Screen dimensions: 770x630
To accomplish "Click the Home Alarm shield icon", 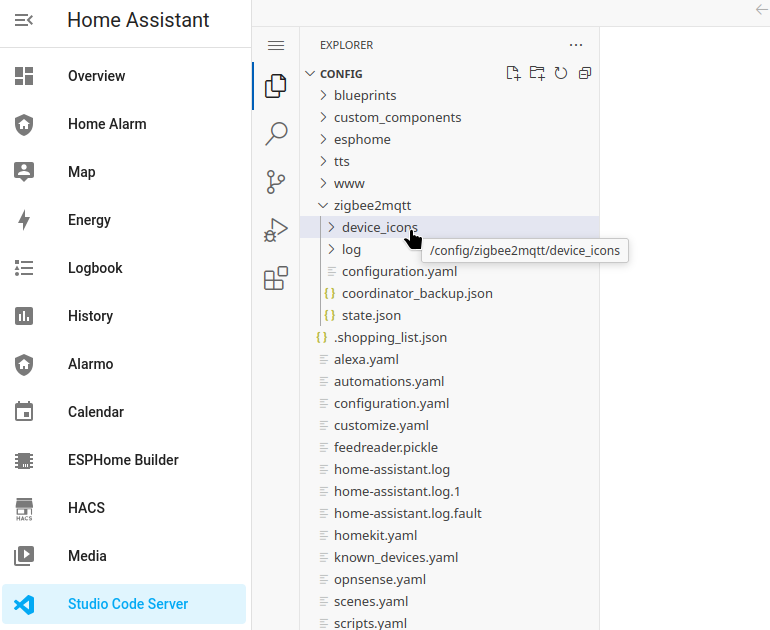I will pos(24,124).
